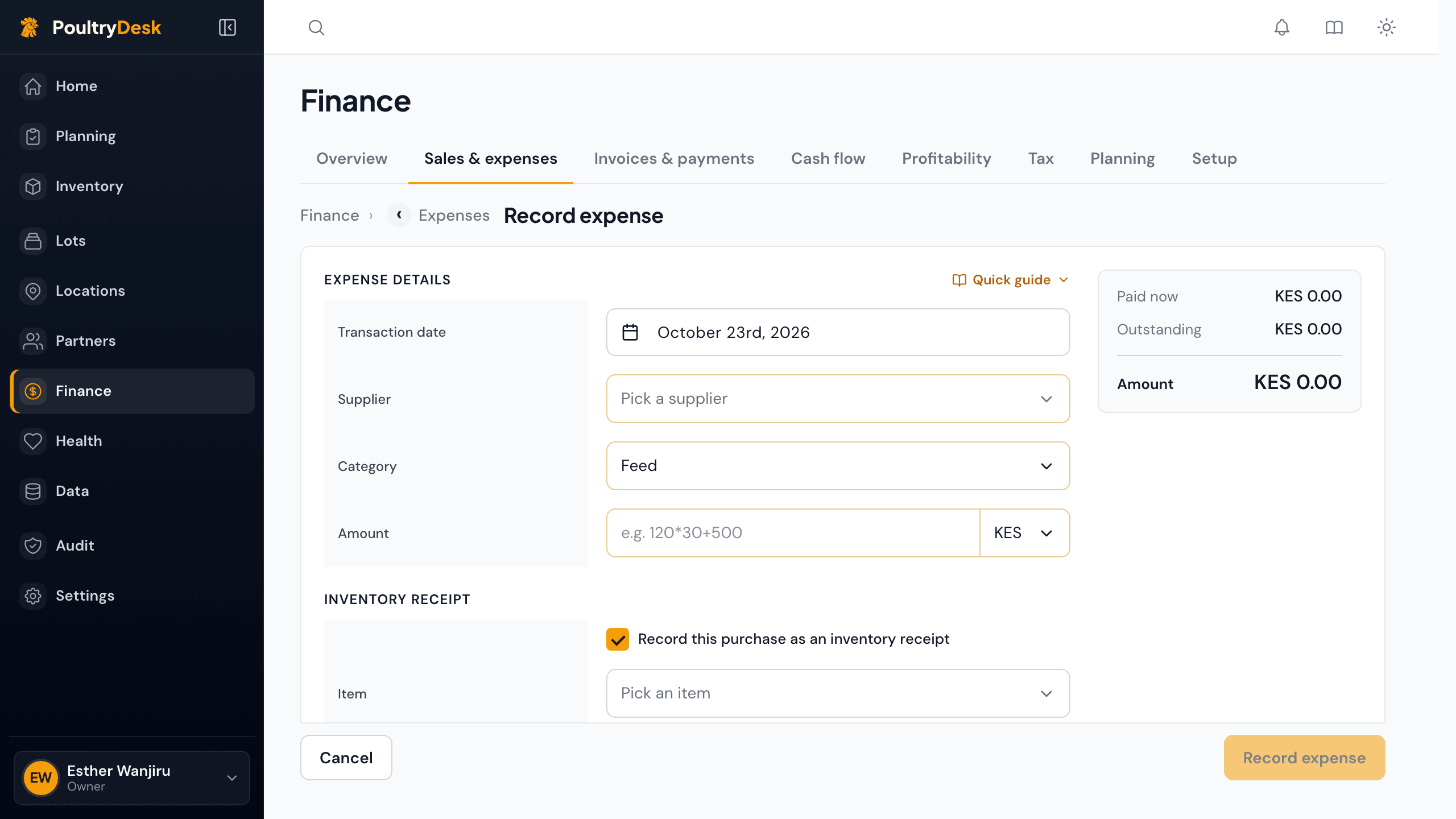Click the Locations pin icon

tap(33, 291)
